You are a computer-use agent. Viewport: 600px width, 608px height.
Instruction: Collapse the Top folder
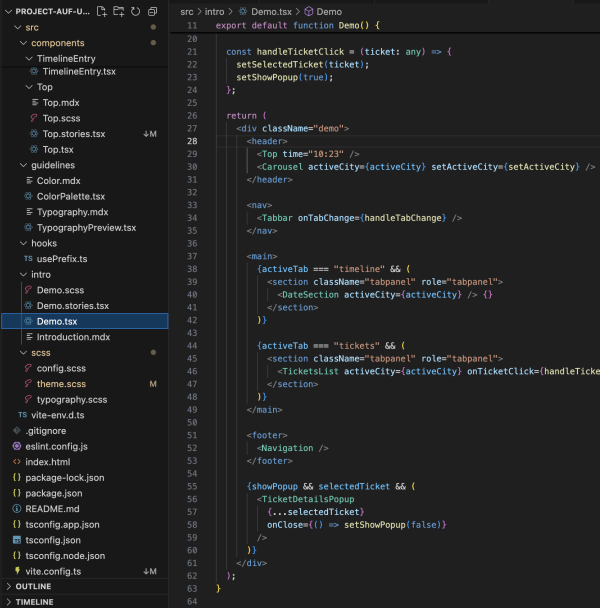click(29, 87)
